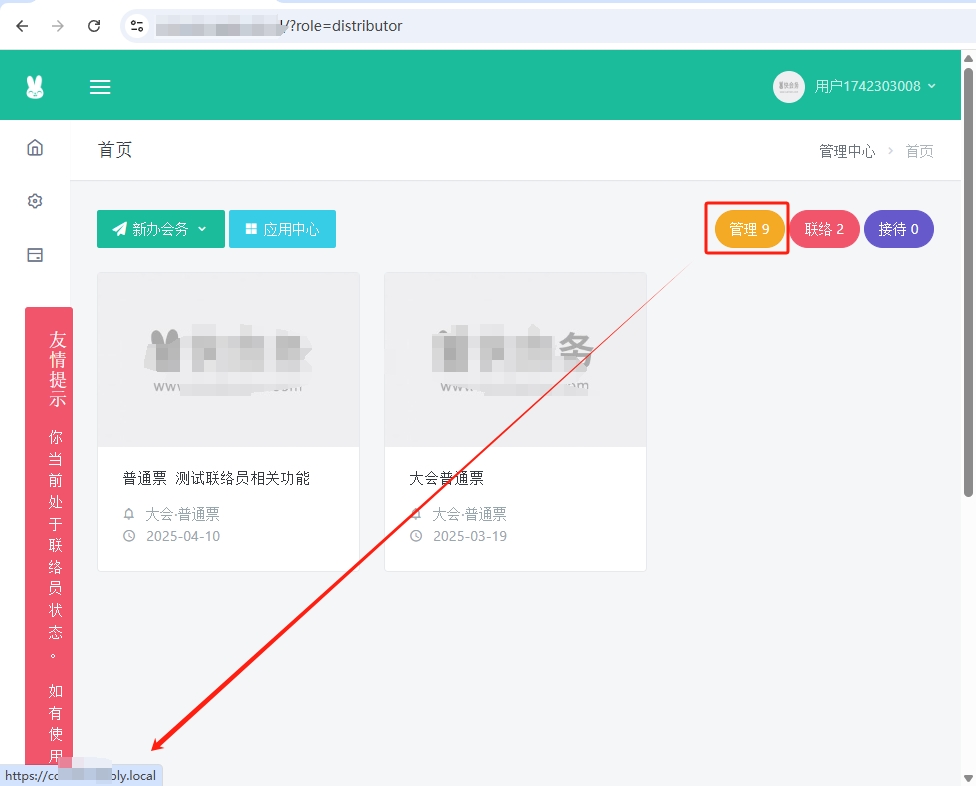Go back in browser history

22,26
